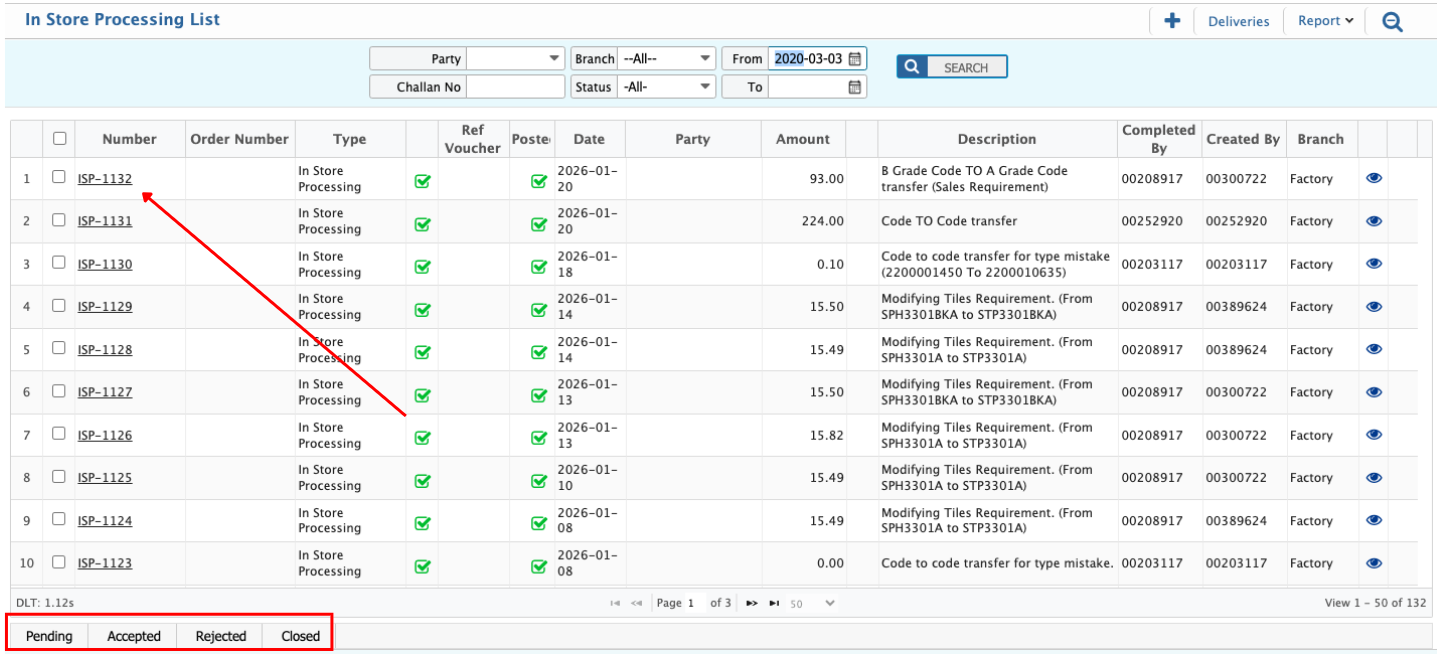Screen dimensions: 1437x658
Task: Switch to the Rejected tab
Action: [221, 636]
